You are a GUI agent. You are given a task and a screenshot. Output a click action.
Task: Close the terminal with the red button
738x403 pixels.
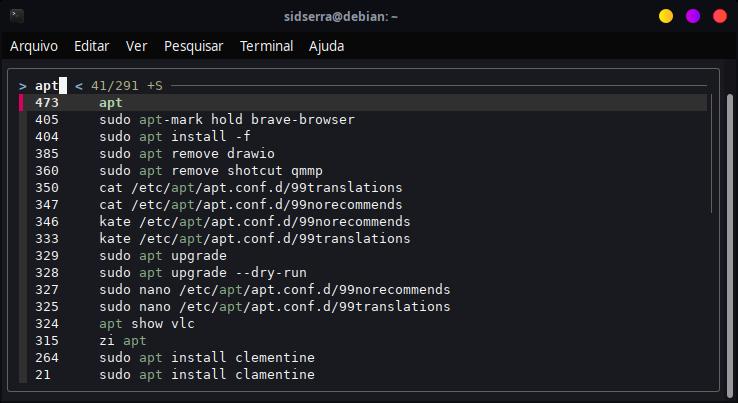click(x=718, y=16)
